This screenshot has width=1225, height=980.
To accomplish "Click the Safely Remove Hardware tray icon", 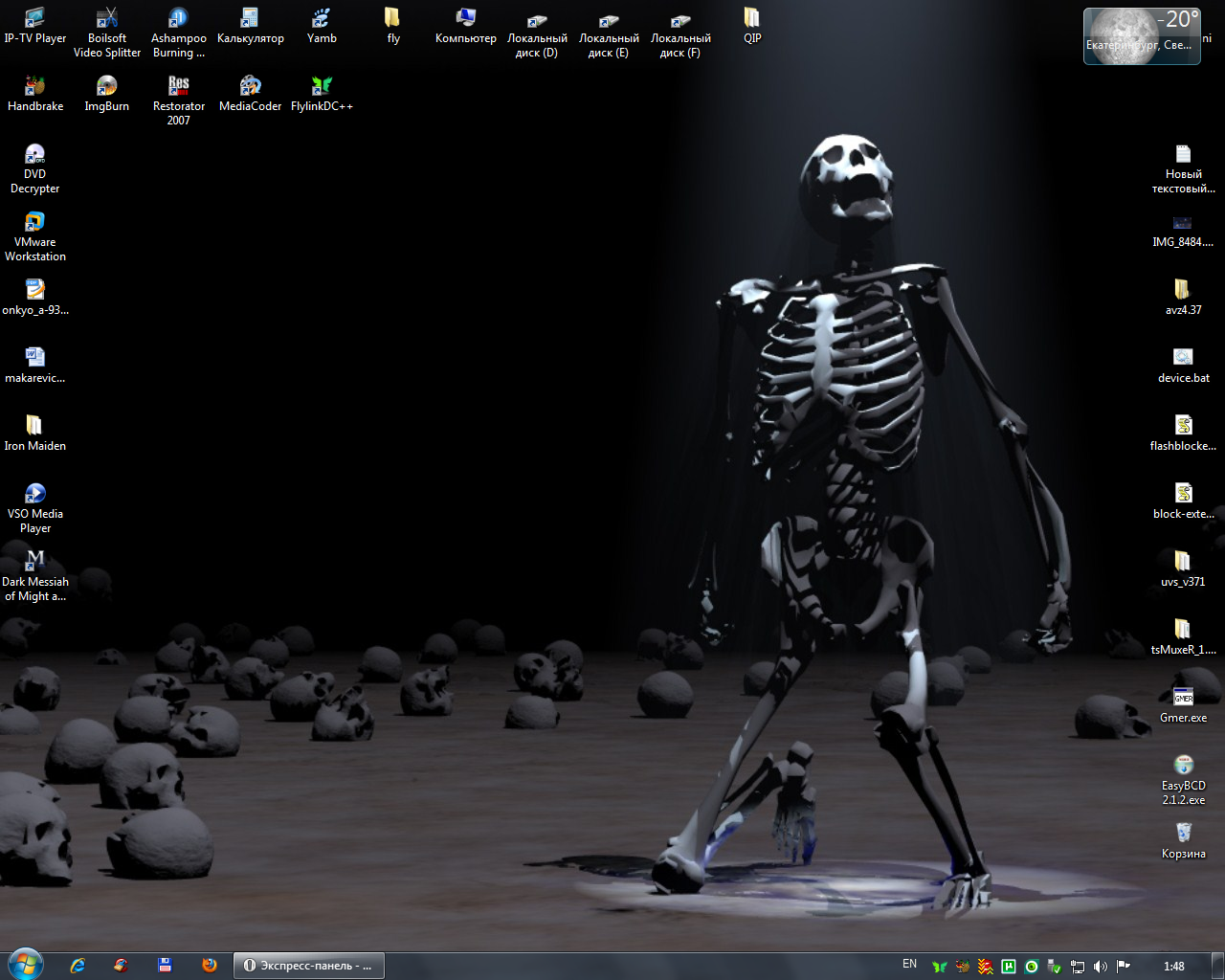I will [x=1055, y=967].
